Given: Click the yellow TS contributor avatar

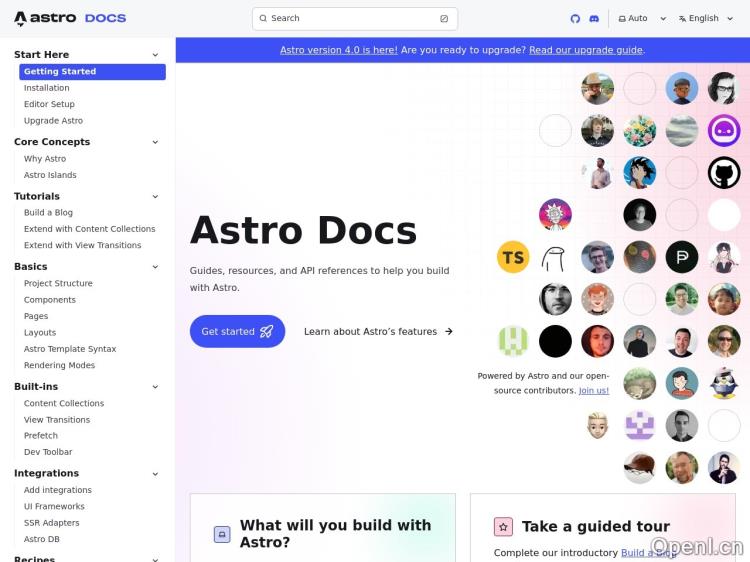Looking at the screenshot, I should pyautogui.click(x=513, y=257).
